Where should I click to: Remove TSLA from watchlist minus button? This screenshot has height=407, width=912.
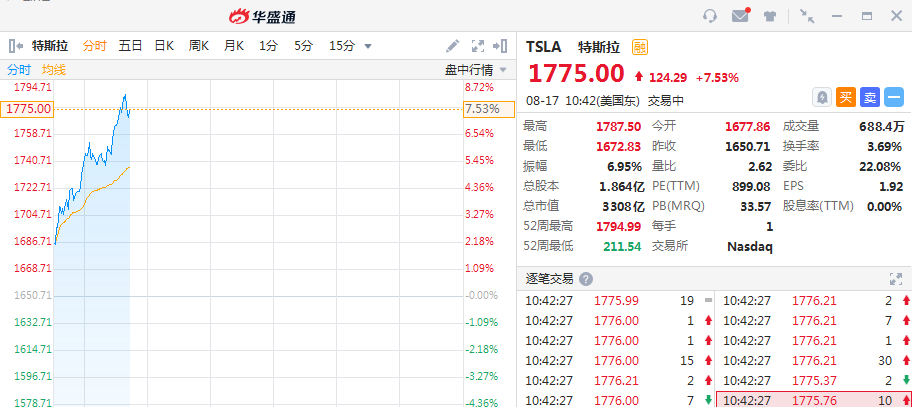coord(893,97)
